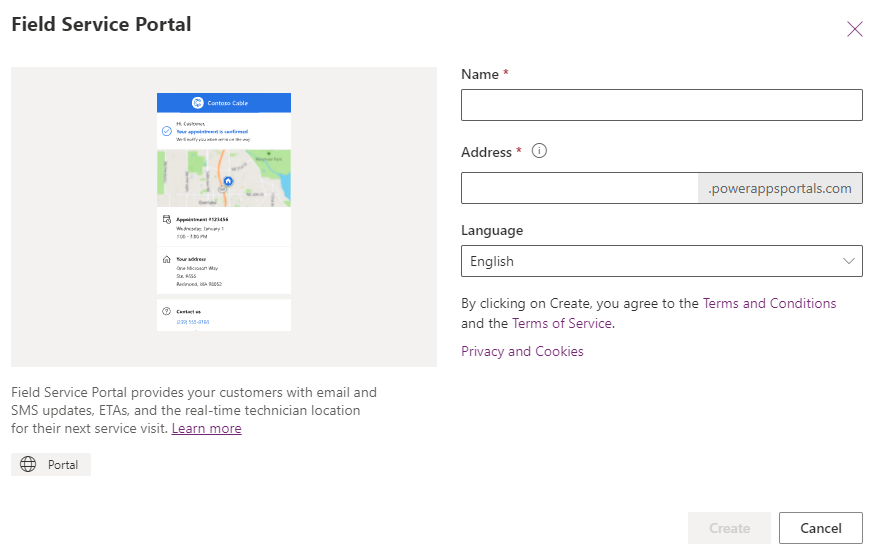Click the Create button
Screen dimensions: 873x555
click(729, 528)
